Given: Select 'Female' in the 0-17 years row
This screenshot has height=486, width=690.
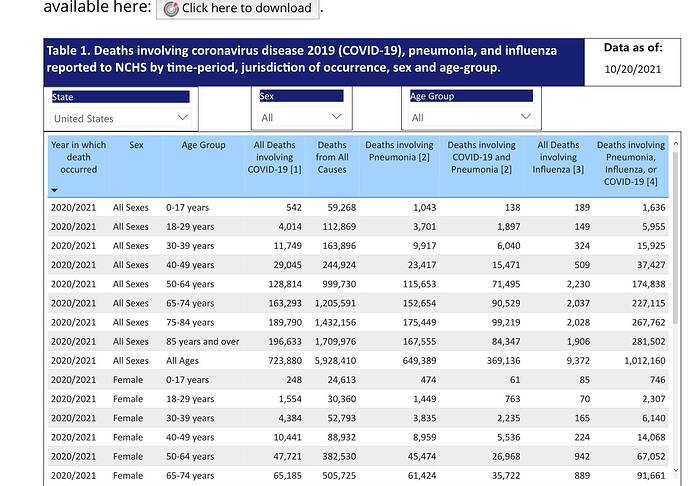Looking at the screenshot, I should point(128,380).
